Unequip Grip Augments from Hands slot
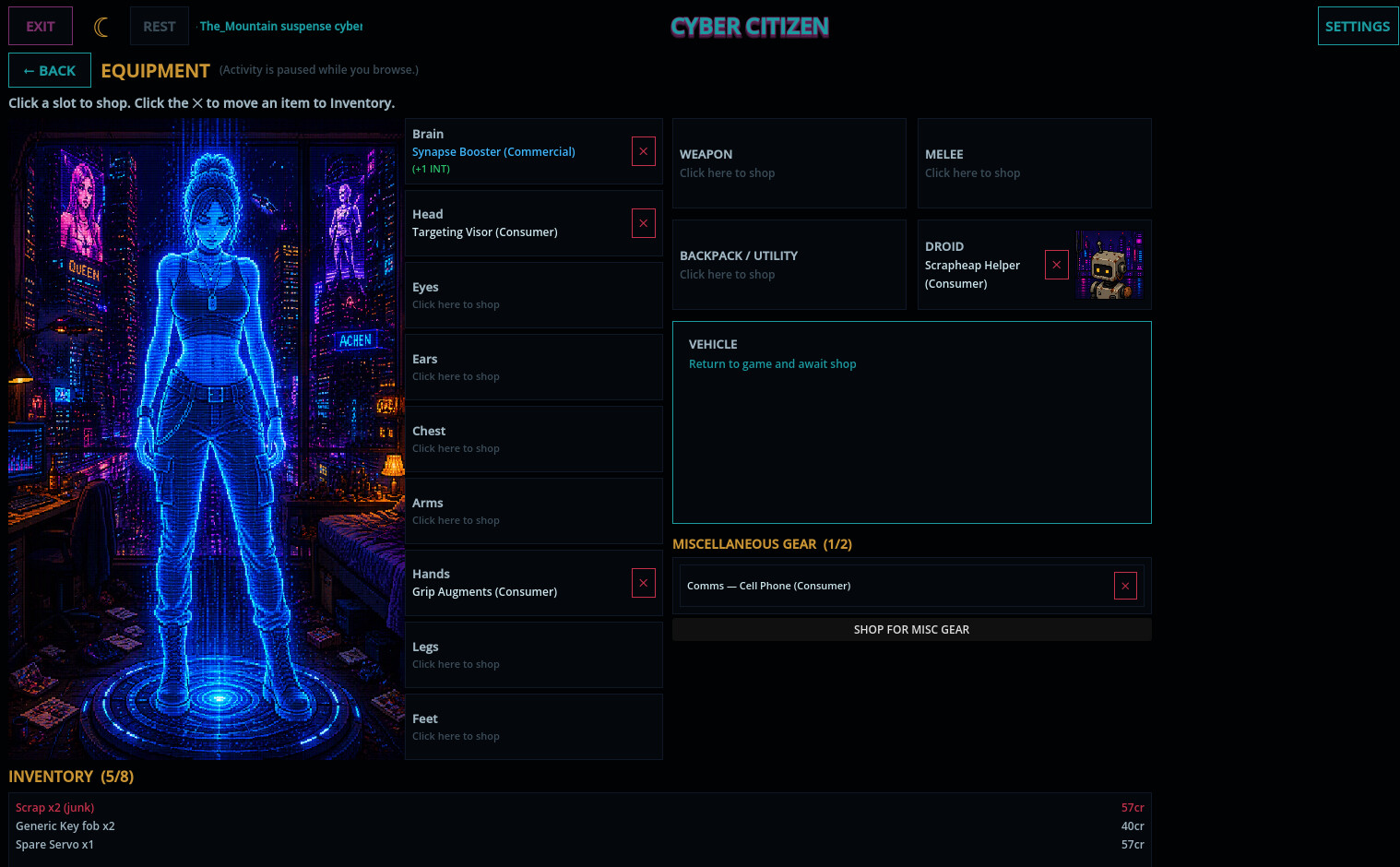 coord(644,583)
